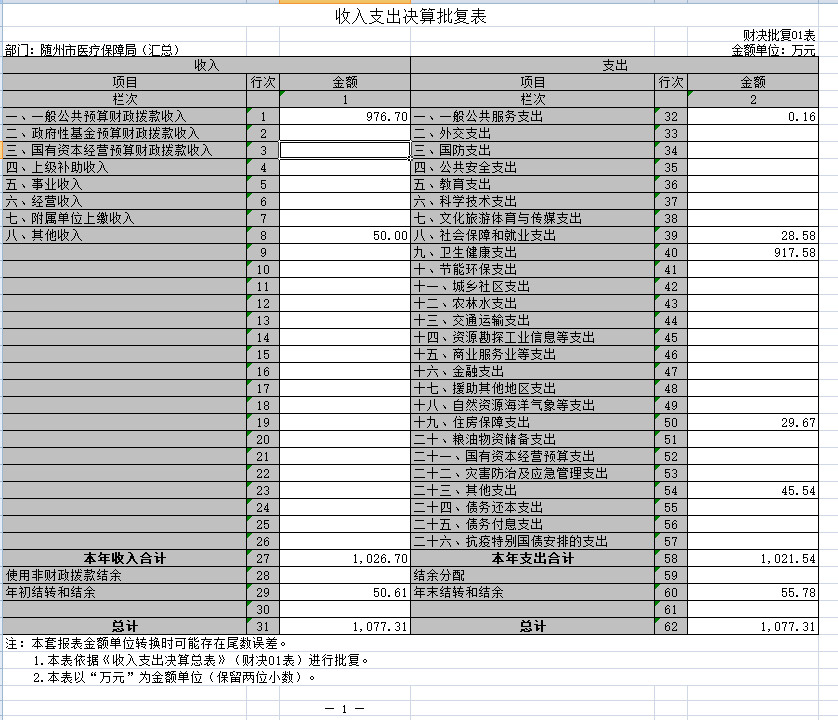Select cell 十六、金融支出

(532, 371)
